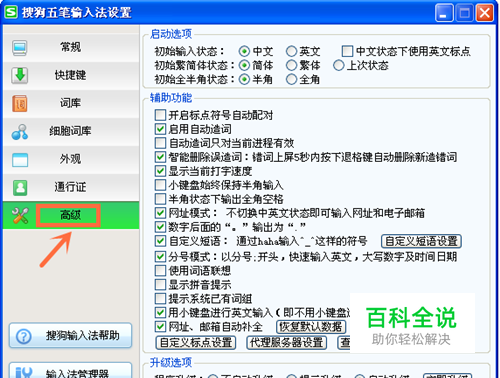Open 代理服务器设置 button
Screen dimensions: 500x378
[x=287, y=343]
